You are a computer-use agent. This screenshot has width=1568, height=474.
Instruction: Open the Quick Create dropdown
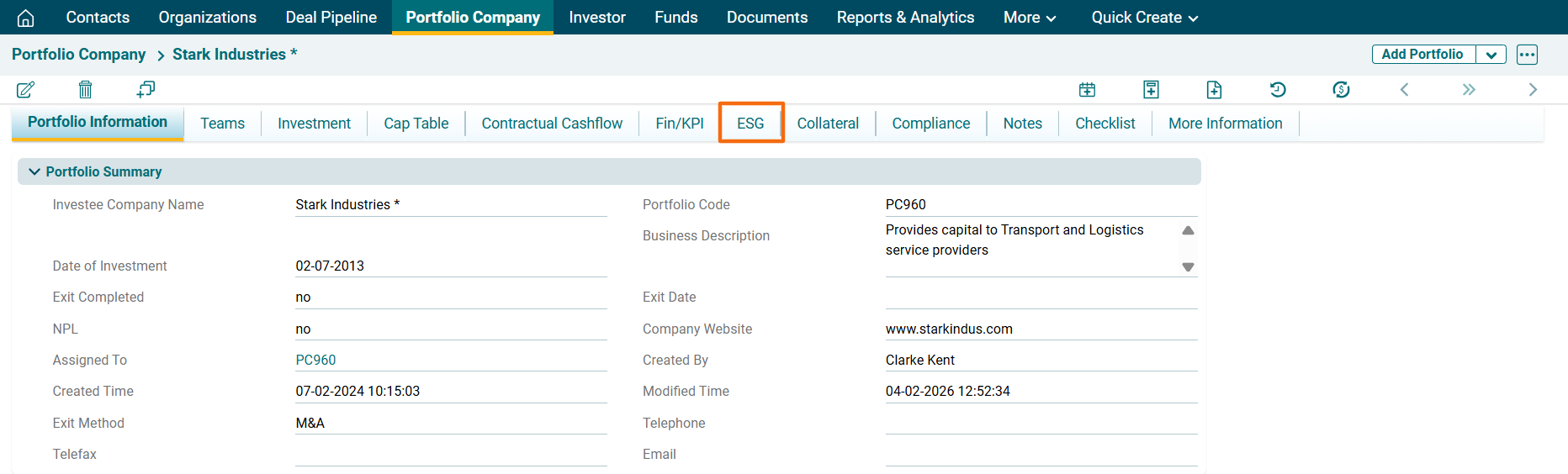[x=1144, y=18]
